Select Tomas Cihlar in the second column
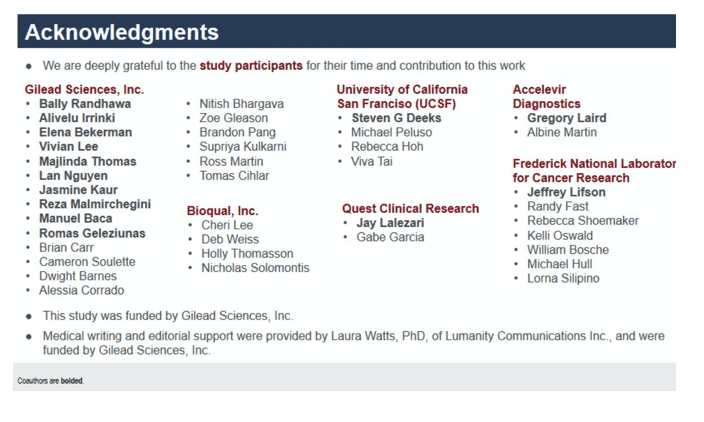The width and height of the screenshot is (704, 422). pos(234,176)
